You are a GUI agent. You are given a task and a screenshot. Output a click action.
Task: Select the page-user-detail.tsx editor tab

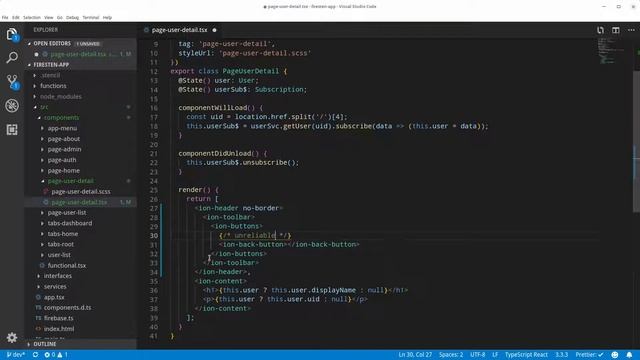179,30
